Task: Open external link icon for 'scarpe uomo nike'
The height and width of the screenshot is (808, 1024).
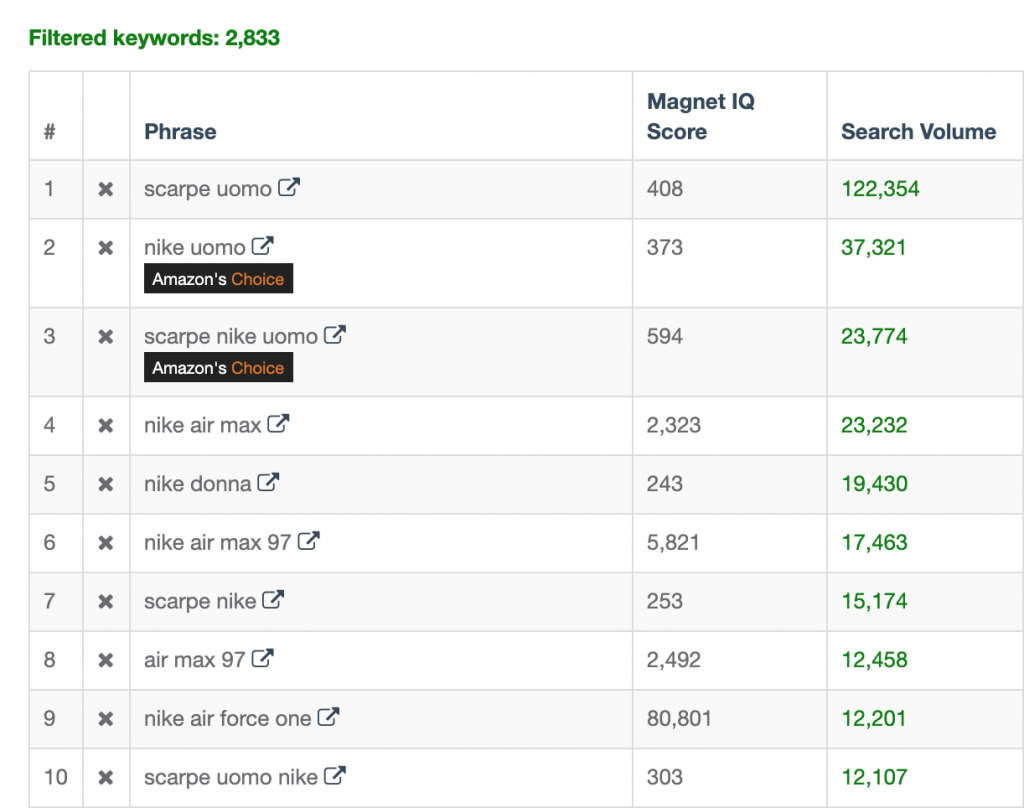Action: pyautogui.click(x=335, y=776)
